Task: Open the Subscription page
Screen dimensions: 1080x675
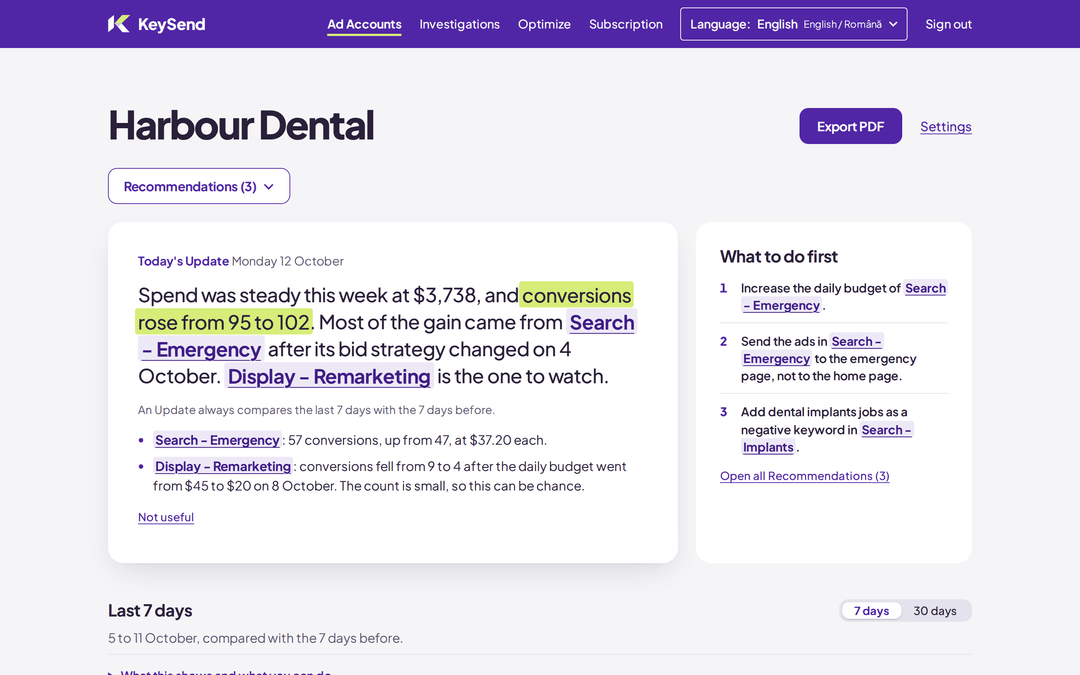Action: pyautogui.click(x=625, y=24)
